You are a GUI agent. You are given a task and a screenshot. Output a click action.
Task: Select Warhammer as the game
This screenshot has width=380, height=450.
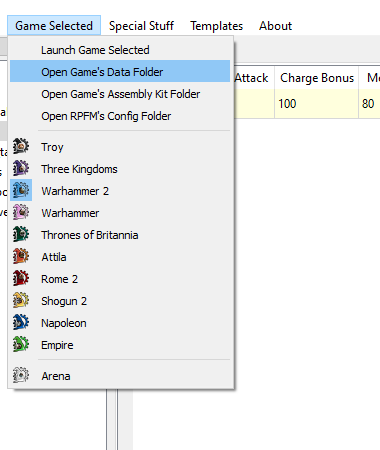[120, 213]
